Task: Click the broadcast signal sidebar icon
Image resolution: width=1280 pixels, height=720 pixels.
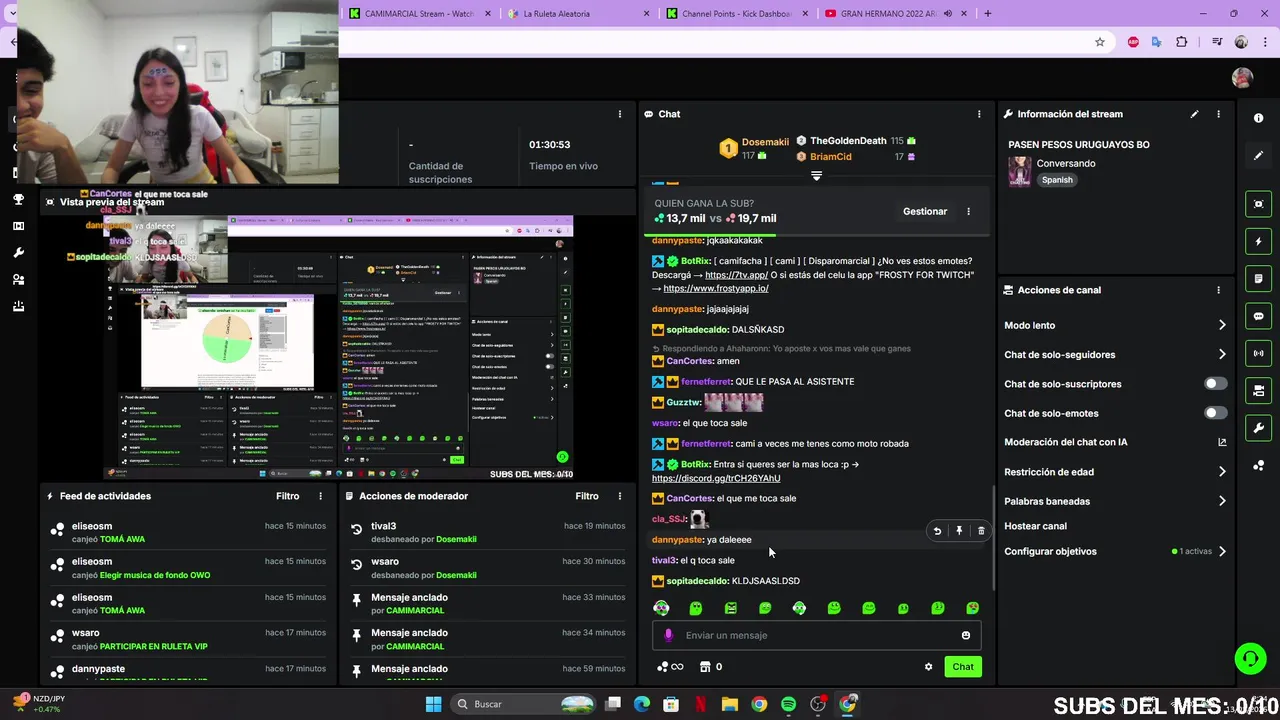Action: click(x=1258, y=353)
